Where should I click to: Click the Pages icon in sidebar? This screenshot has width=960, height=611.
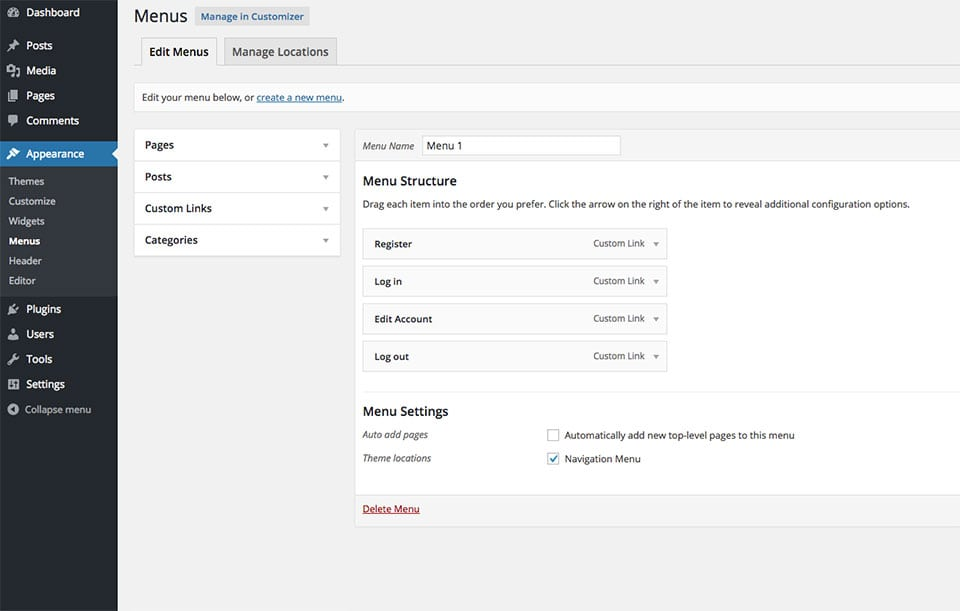pyautogui.click(x=13, y=96)
